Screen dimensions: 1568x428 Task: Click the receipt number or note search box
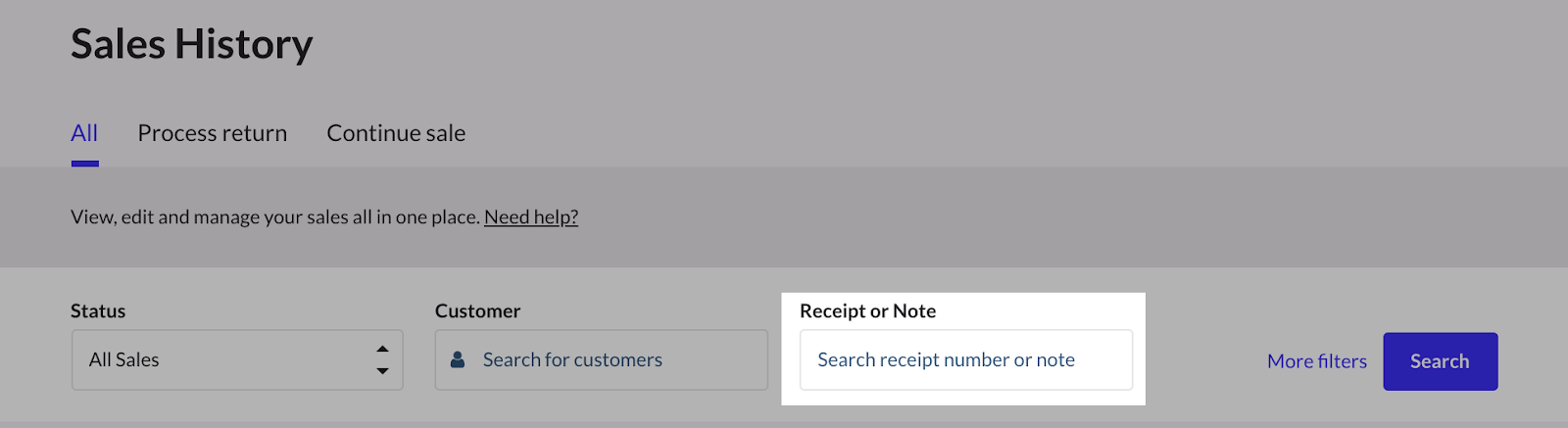965,360
